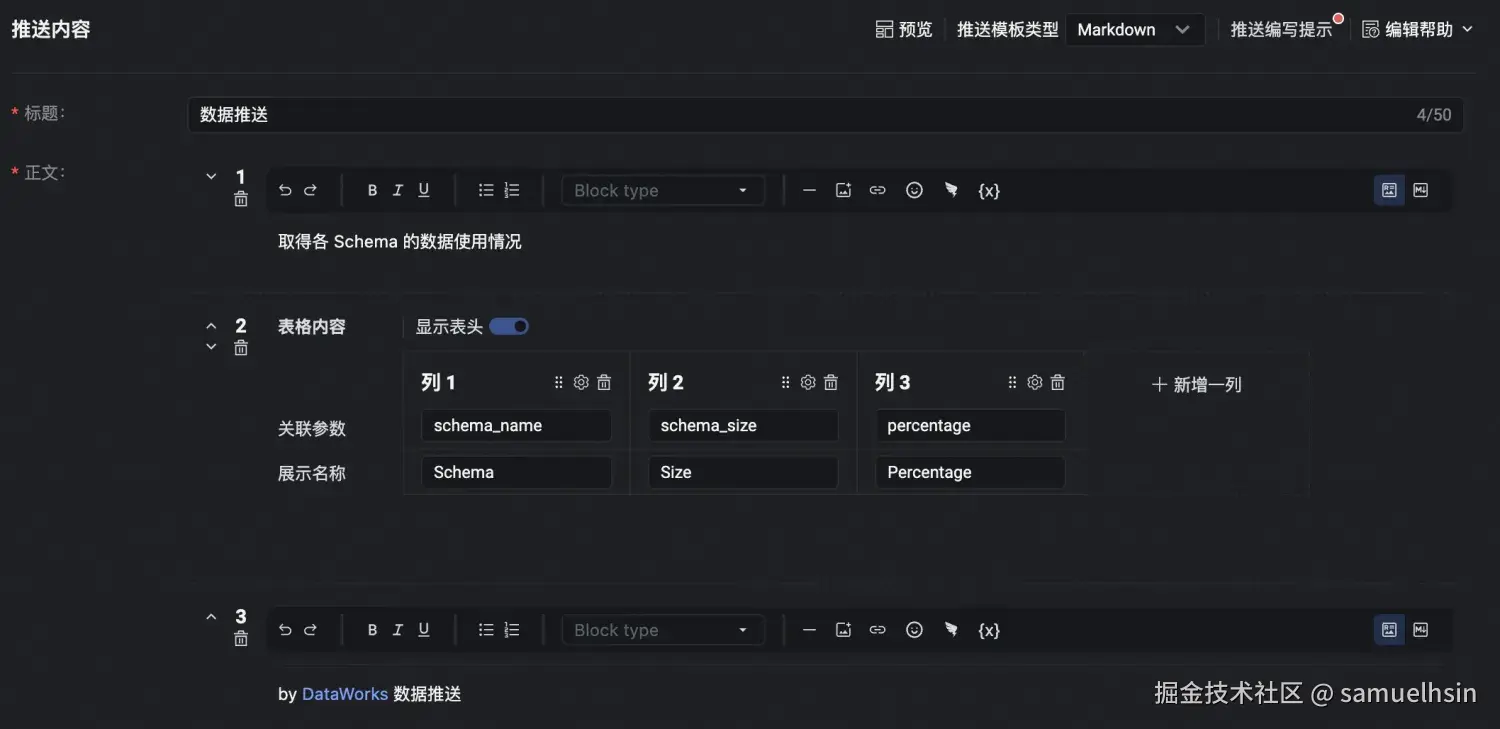Switch block 3 to rich-text mode

1389,629
